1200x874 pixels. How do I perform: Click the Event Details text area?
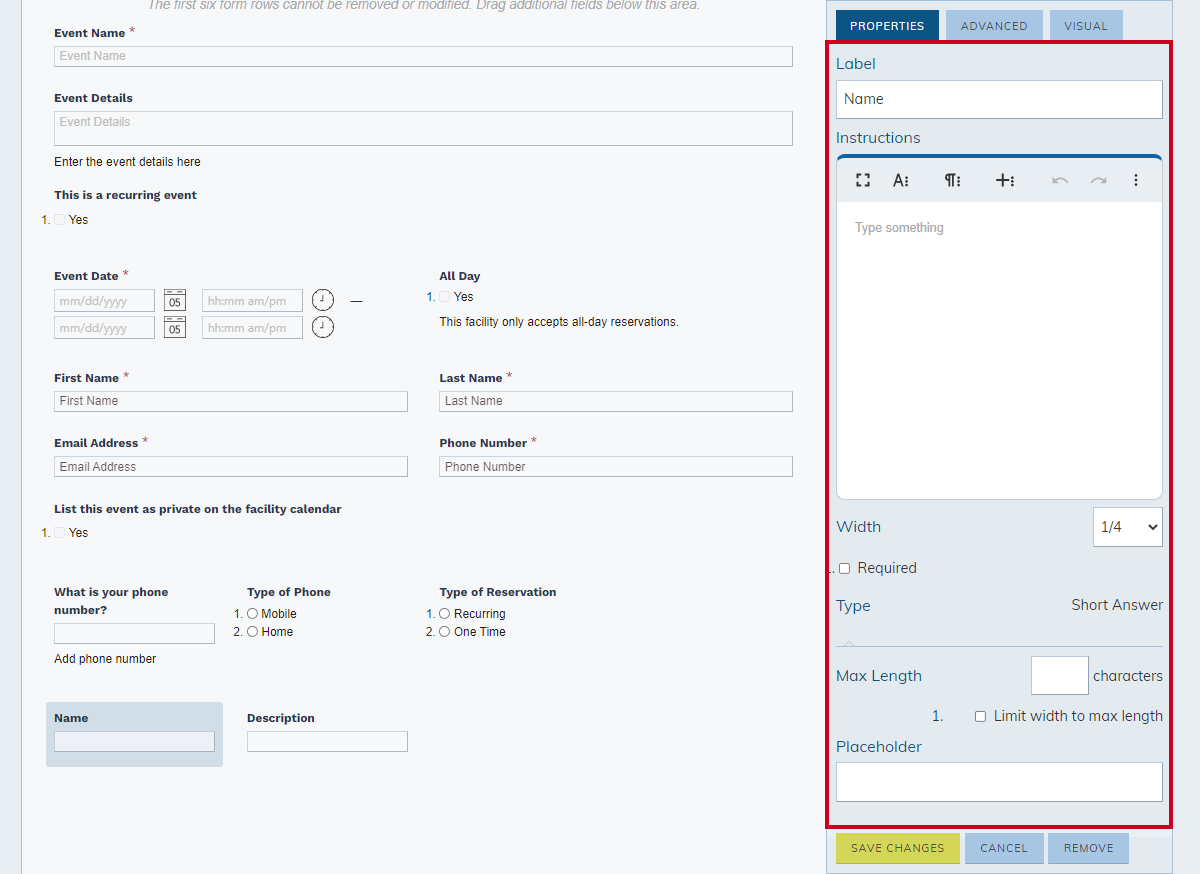pos(423,128)
